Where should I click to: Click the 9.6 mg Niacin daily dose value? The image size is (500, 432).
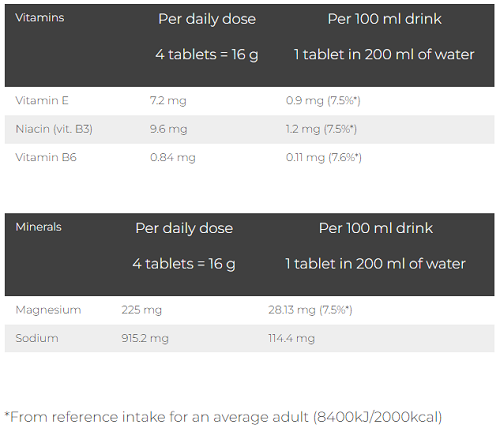(x=168, y=129)
